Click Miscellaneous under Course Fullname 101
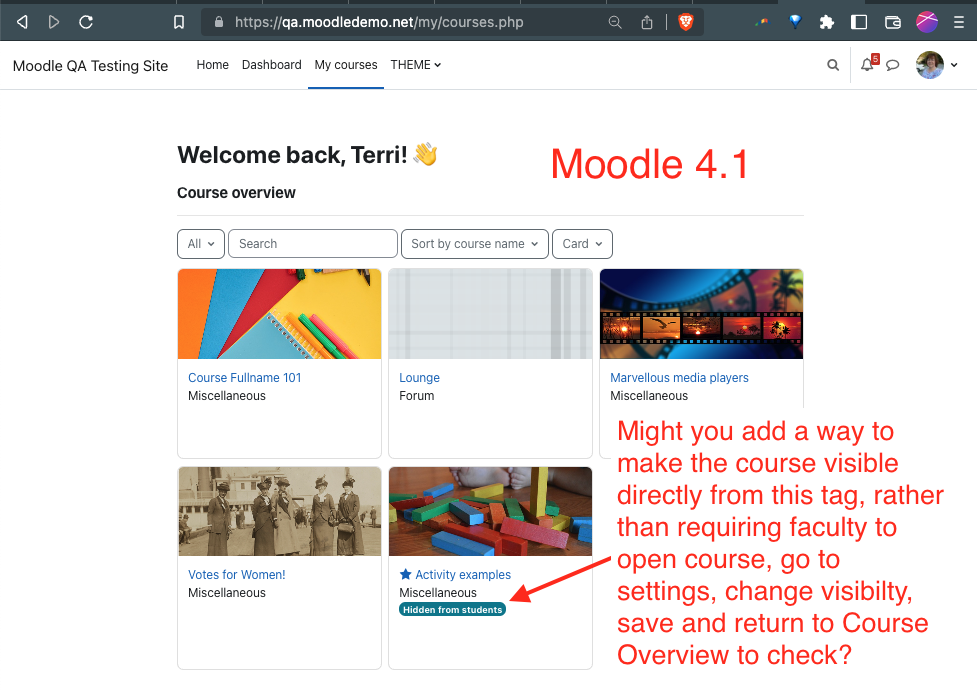This screenshot has height=690, width=977. (227, 396)
